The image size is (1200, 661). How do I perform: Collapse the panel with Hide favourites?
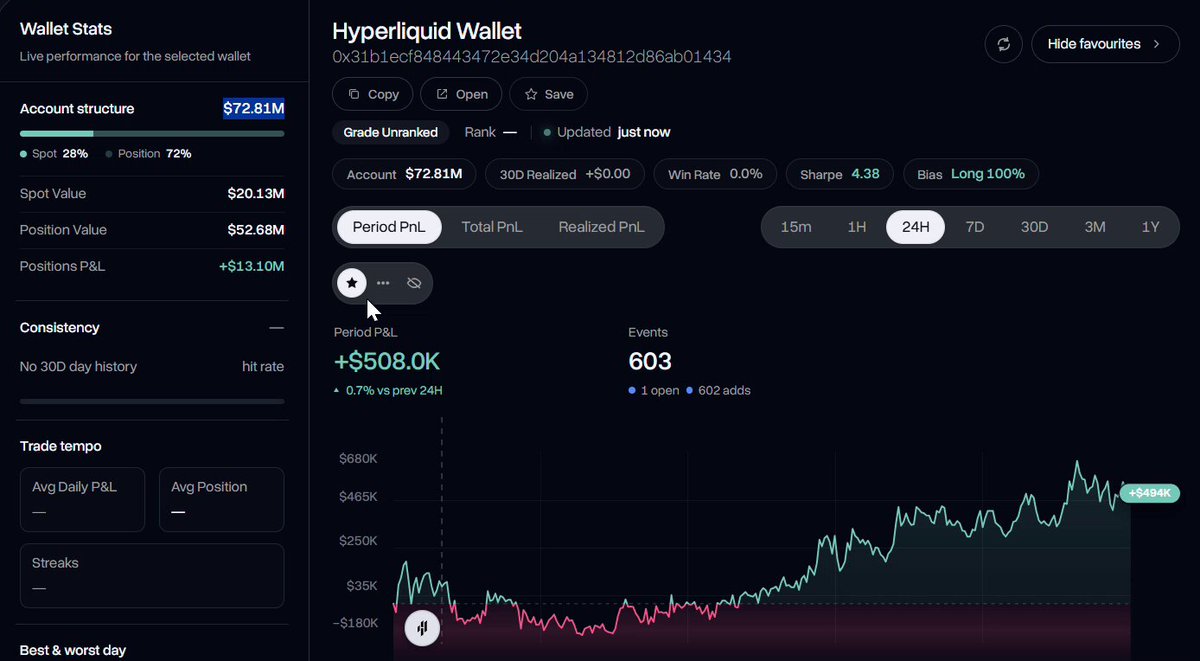coord(1105,44)
